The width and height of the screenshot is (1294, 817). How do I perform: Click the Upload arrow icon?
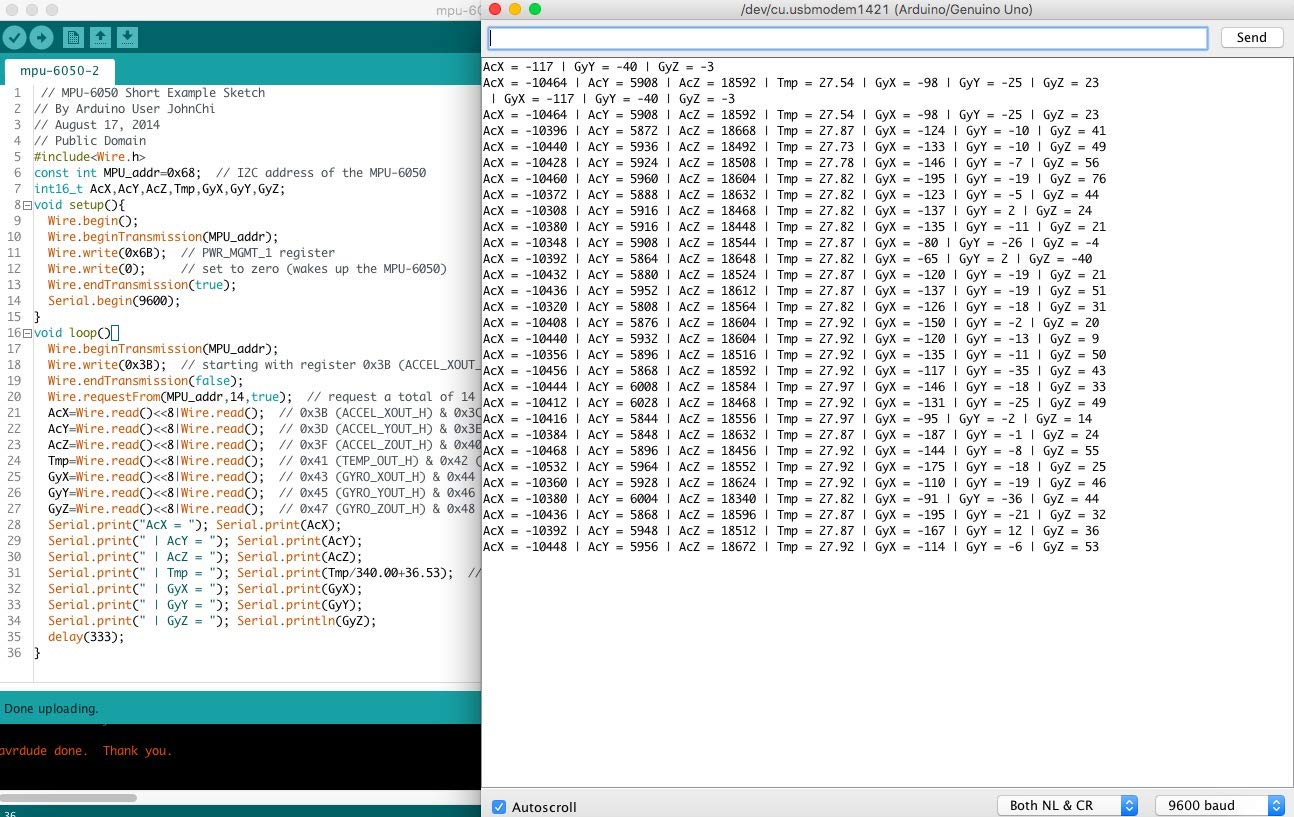pos(41,38)
